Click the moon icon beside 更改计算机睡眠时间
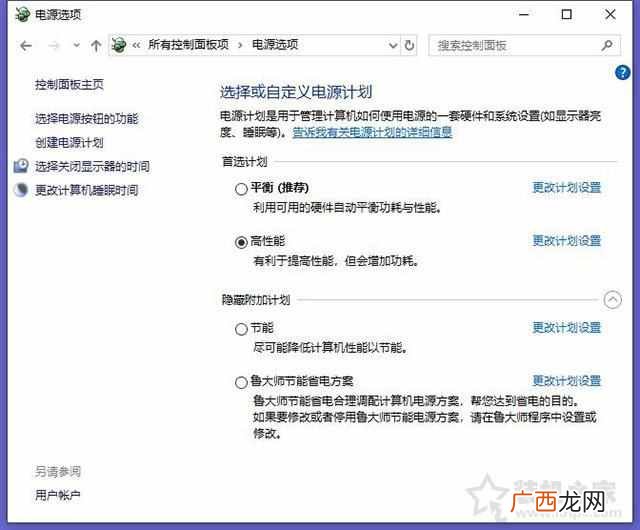Viewport: 640px width, 530px height. pos(21,189)
